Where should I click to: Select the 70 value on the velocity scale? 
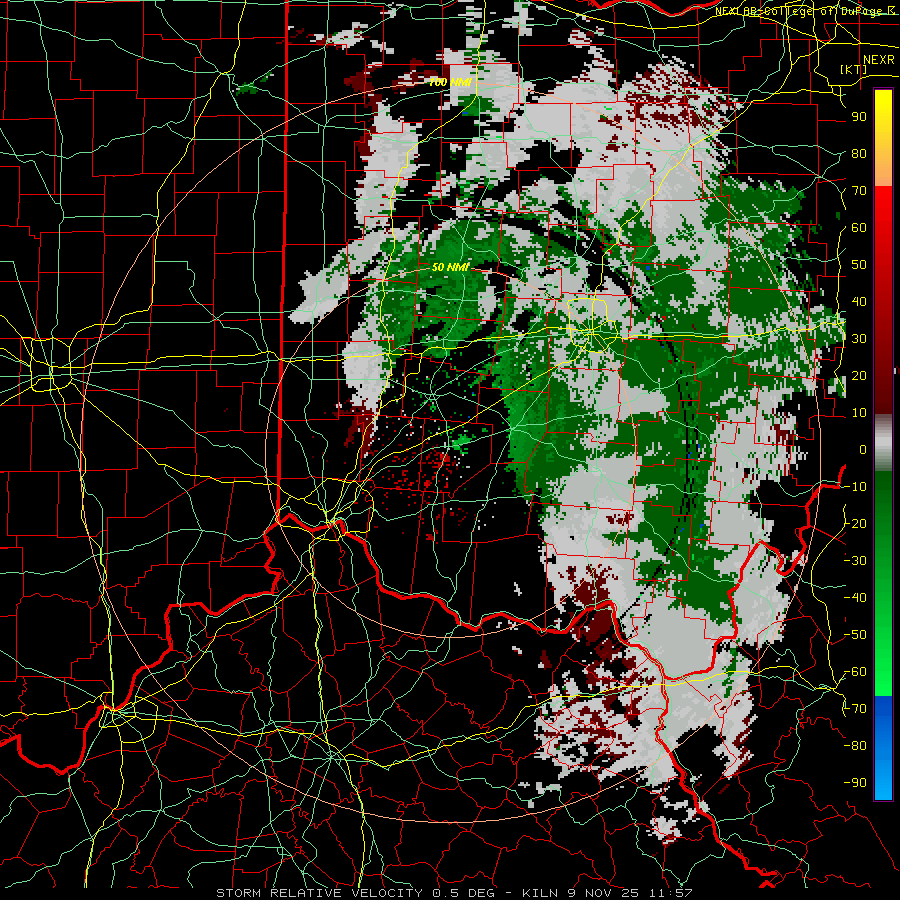point(859,191)
